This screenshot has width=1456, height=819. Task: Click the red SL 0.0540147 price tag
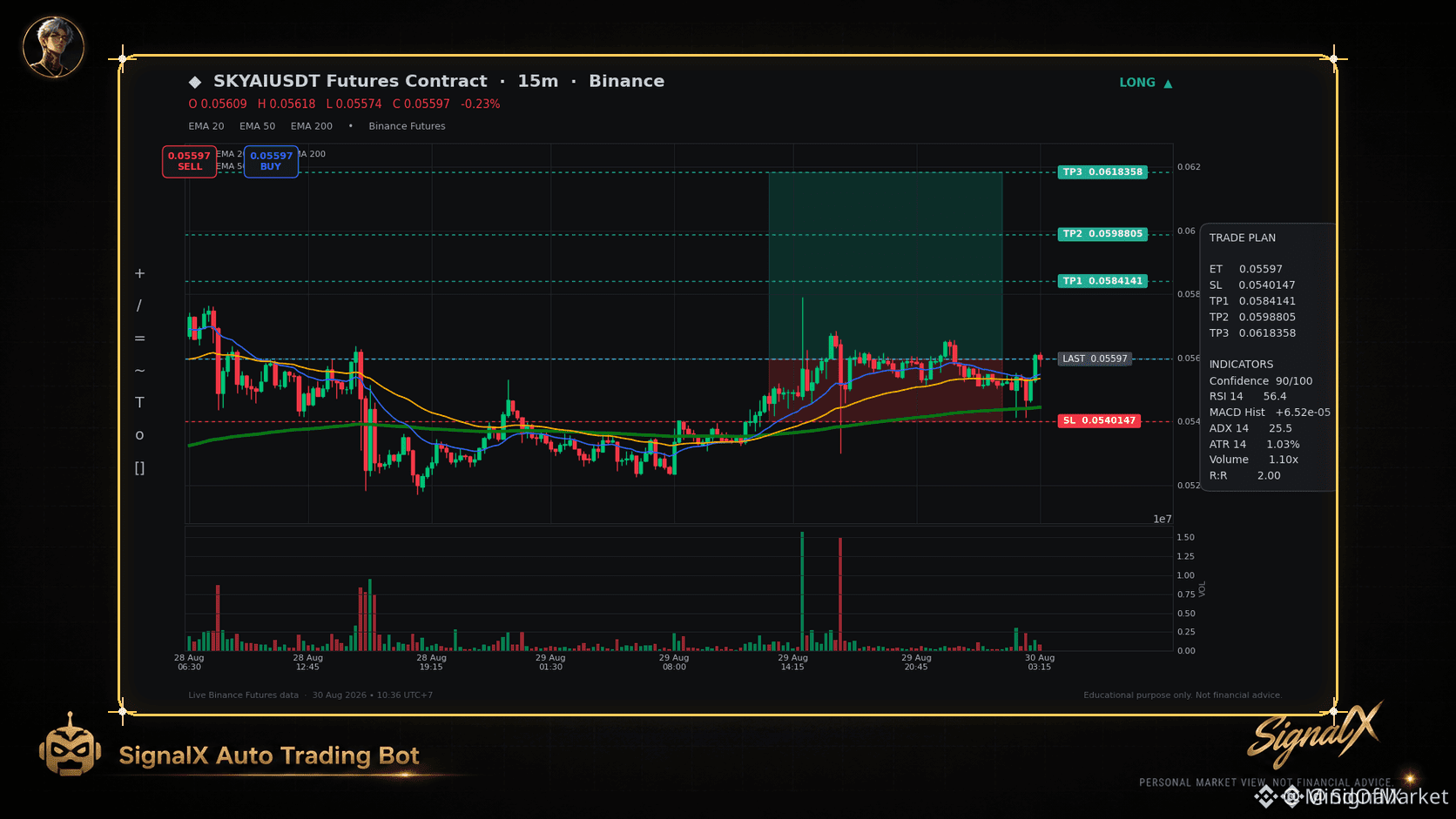(x=1099, y=421)
